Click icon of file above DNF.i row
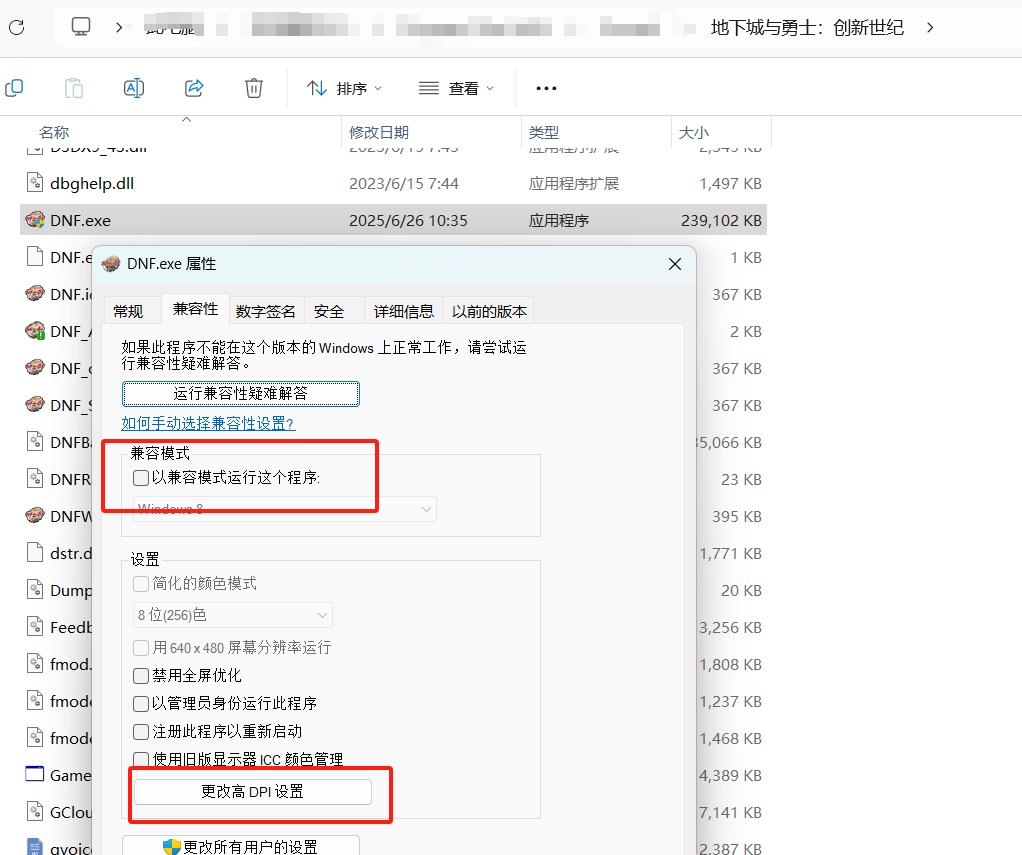The height and width of the screenshot is (855, 1022). (35, 256)
